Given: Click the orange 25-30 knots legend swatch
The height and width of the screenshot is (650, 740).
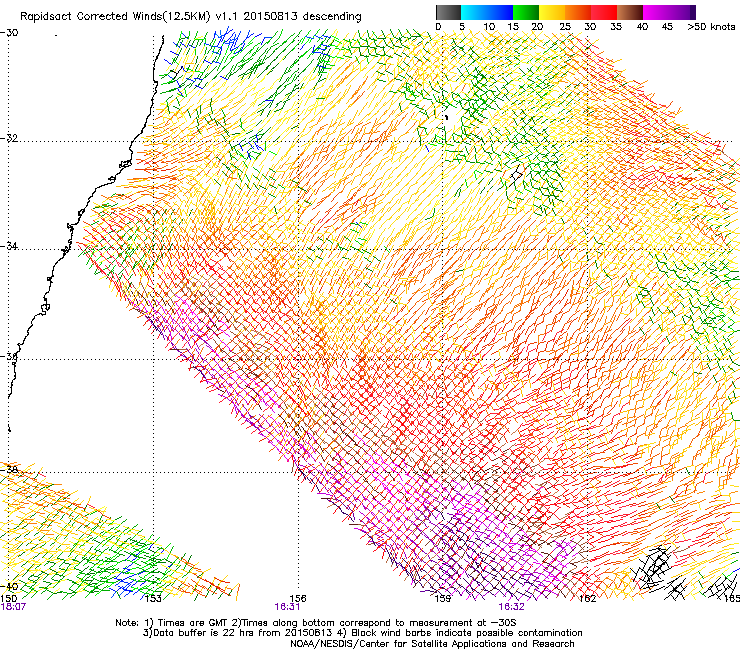Looking at the screenshot, I should [578, 12].
